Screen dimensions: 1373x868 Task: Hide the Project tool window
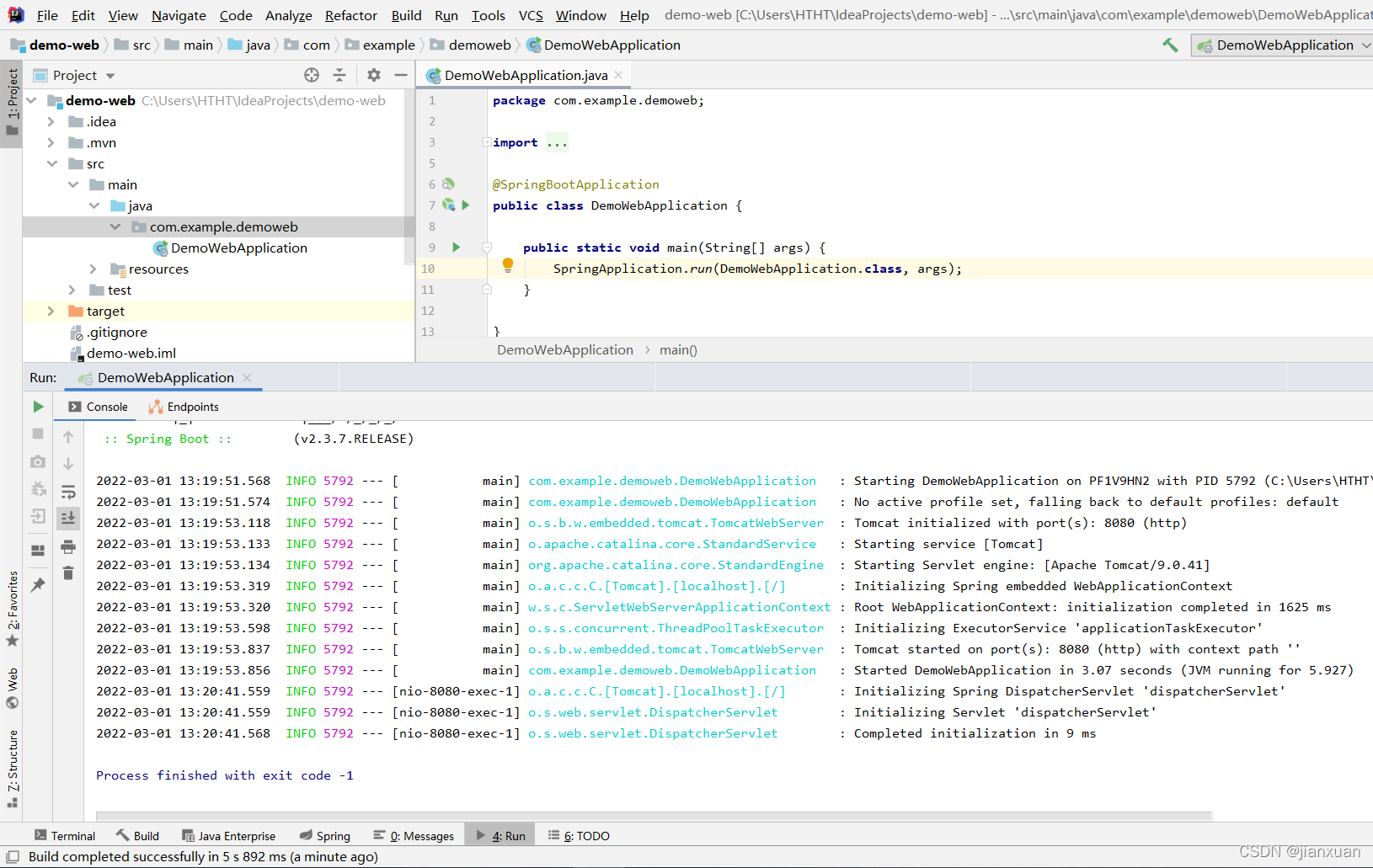(x=401, y=75)
